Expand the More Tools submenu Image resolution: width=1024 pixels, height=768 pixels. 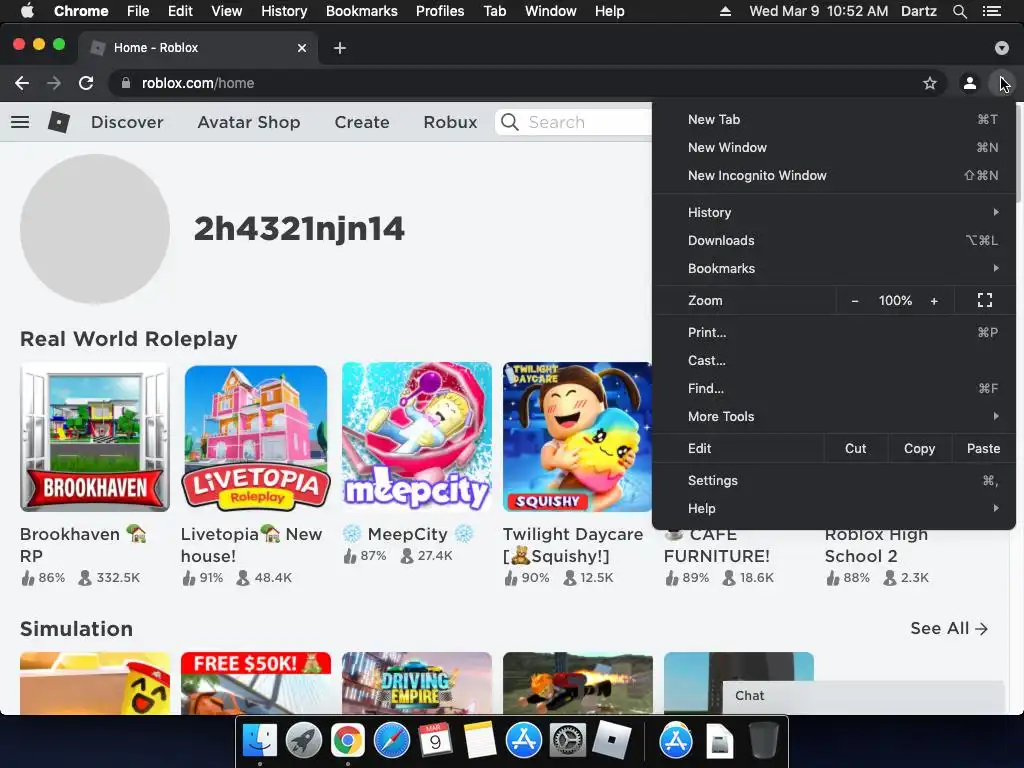pos(834,416)
